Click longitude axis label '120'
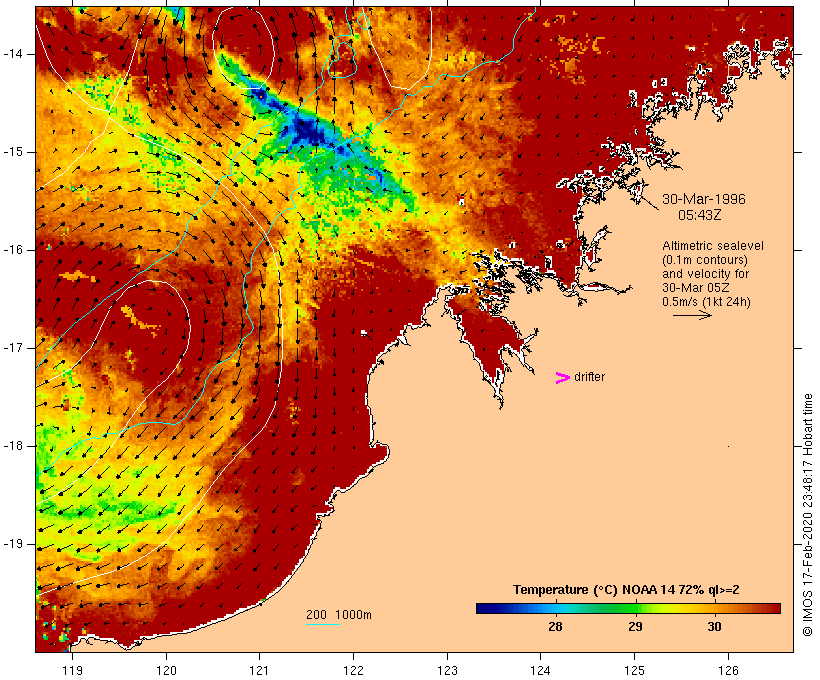 (x=166, y=670)
